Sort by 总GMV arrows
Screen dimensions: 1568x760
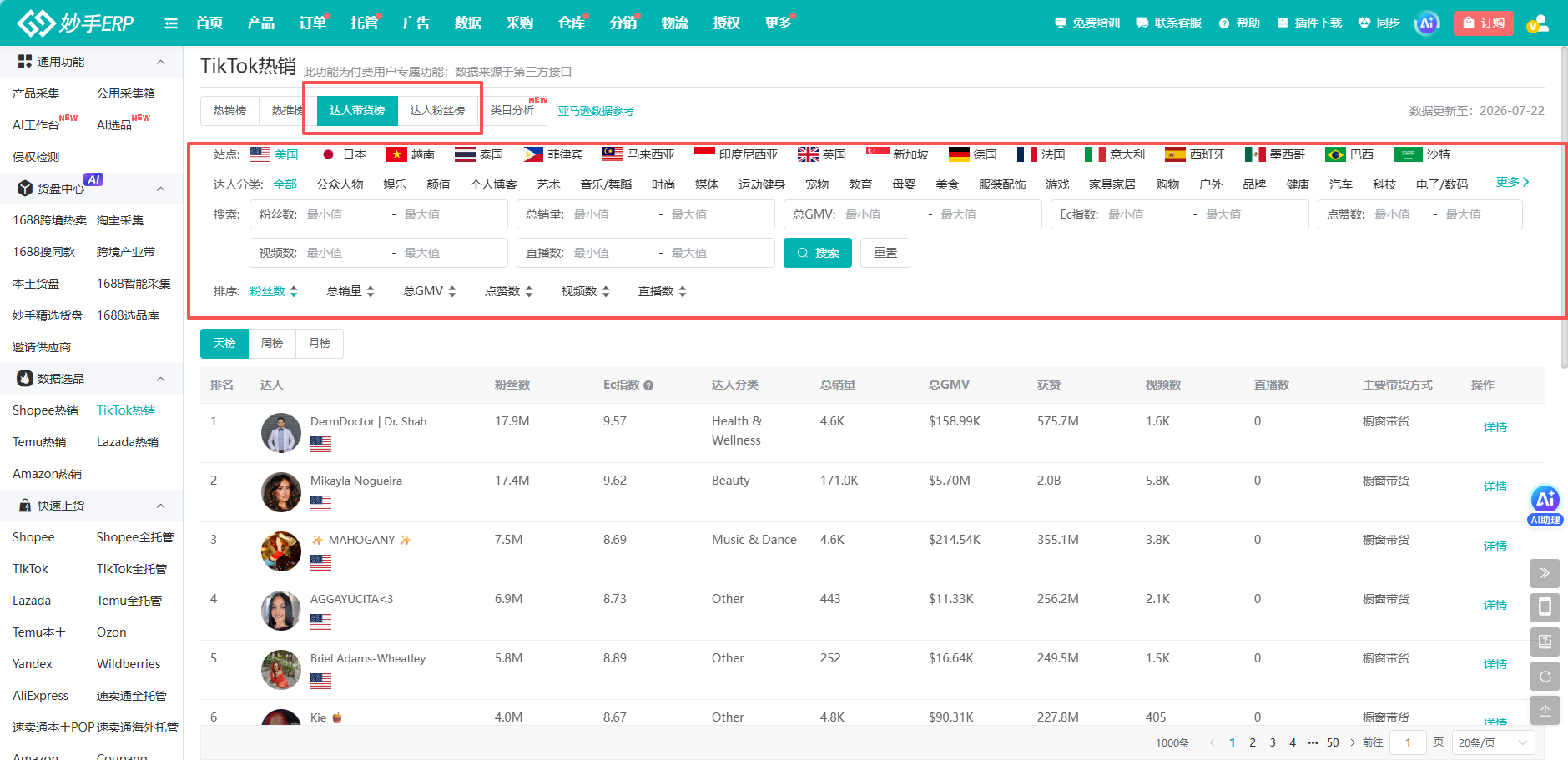click(x=452, y=291)
